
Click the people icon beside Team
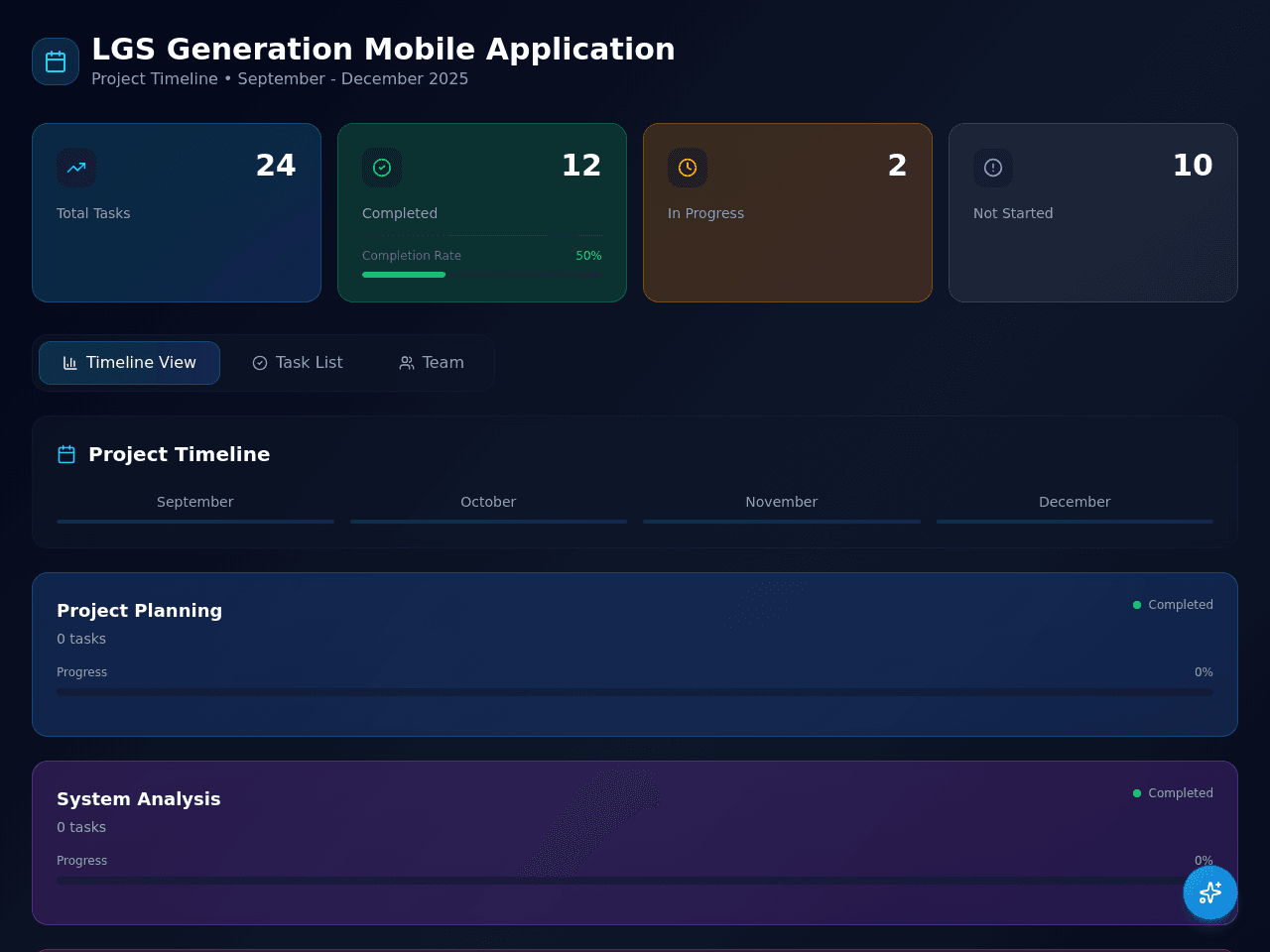click(407, 363)
